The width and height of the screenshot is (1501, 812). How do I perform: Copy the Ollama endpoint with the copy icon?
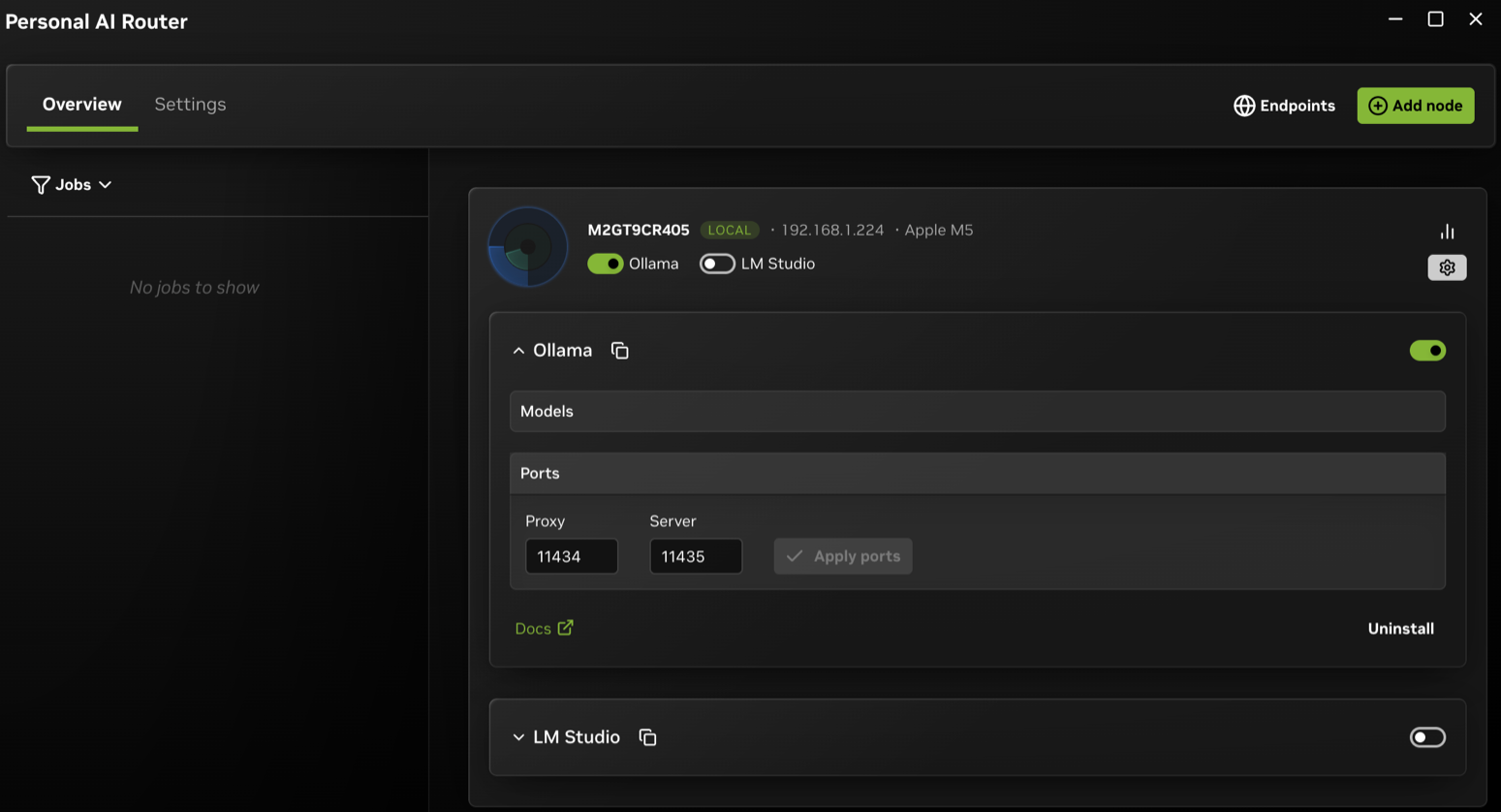point(620,351)
